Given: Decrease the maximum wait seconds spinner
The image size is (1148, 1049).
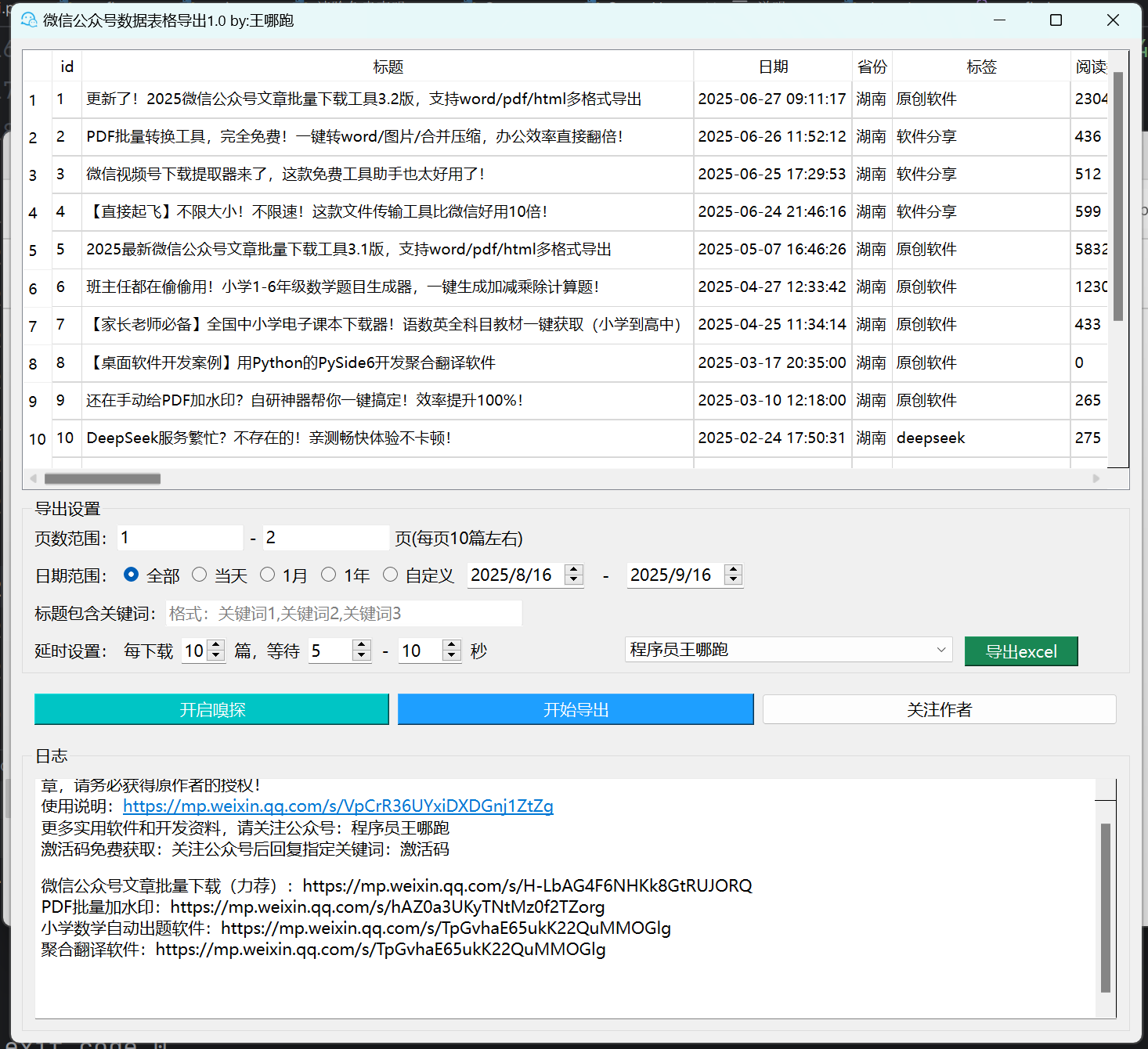Looking at the screenshot, I should [x=451, y=656].
